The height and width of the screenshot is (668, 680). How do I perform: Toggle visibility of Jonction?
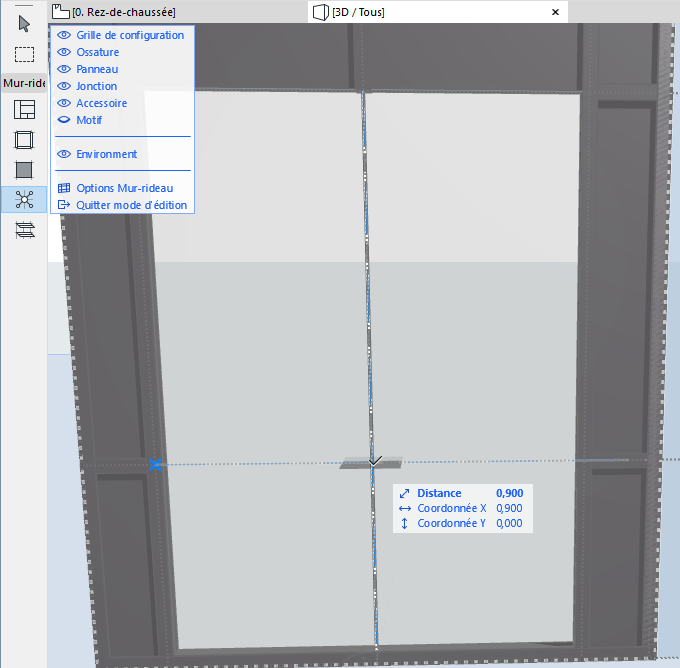coord(64,86)
